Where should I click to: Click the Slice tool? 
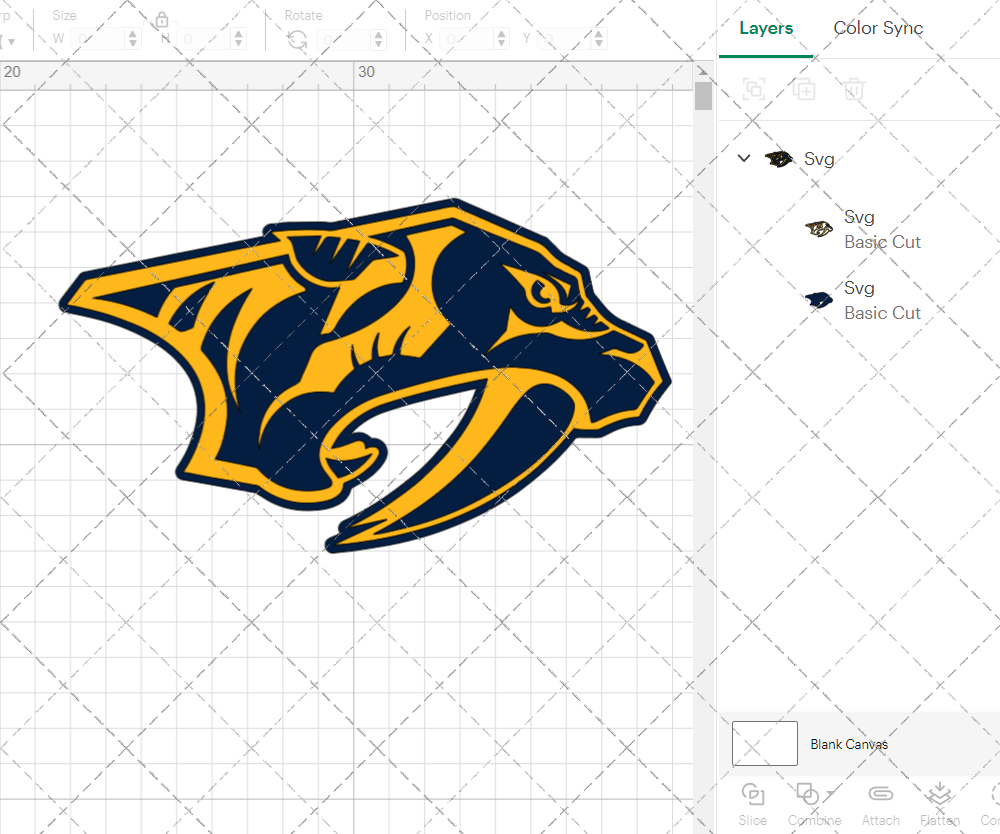coord(753,805)
